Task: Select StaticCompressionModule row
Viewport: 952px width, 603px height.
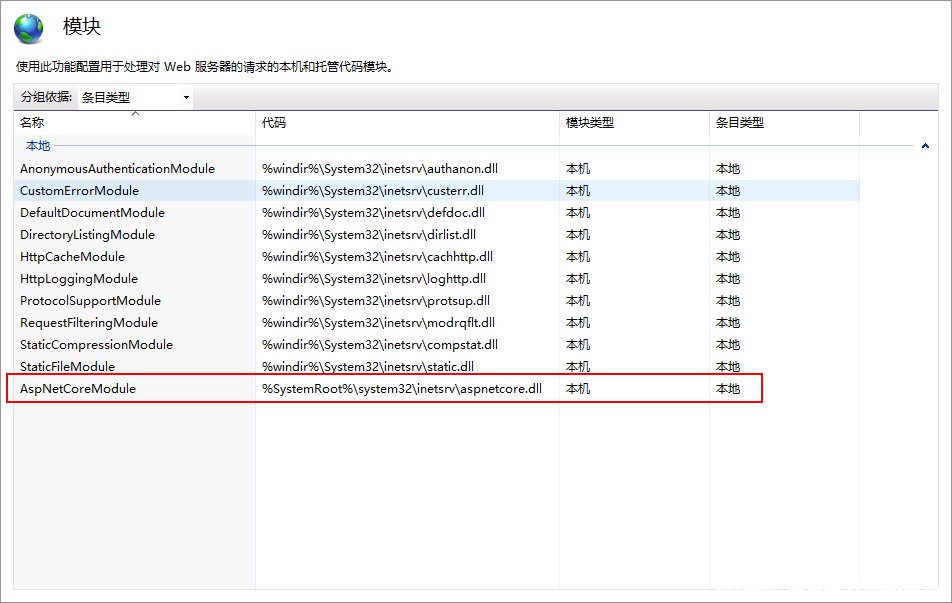Action: tap(437, 344)
